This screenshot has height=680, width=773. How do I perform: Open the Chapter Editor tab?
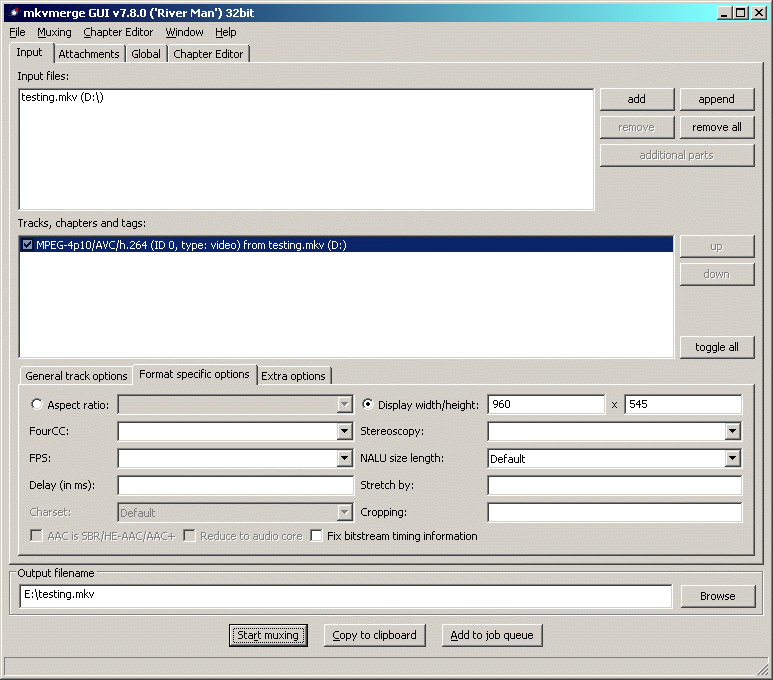coord(208,54)
